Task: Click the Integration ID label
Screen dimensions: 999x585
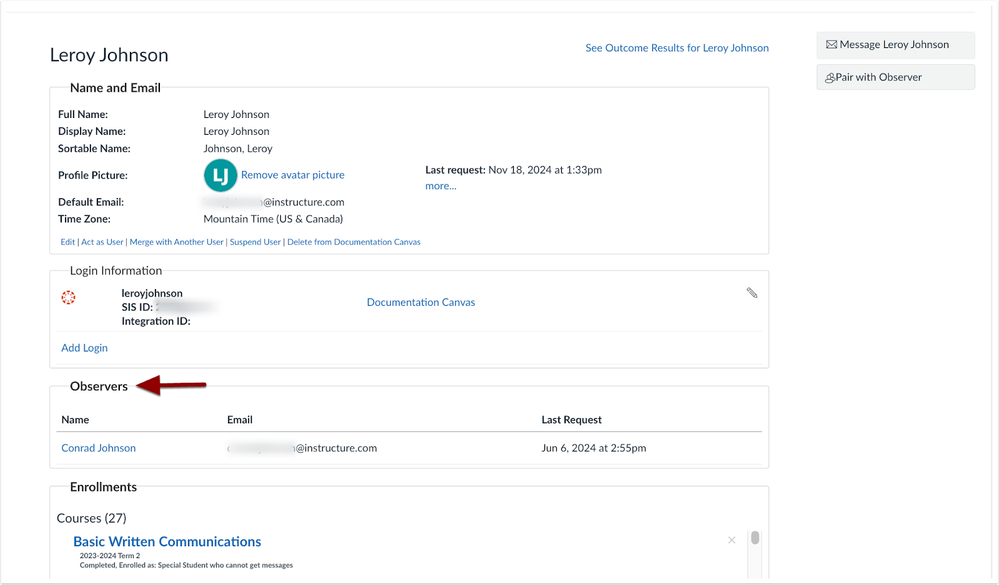Action: coord(156,321)
